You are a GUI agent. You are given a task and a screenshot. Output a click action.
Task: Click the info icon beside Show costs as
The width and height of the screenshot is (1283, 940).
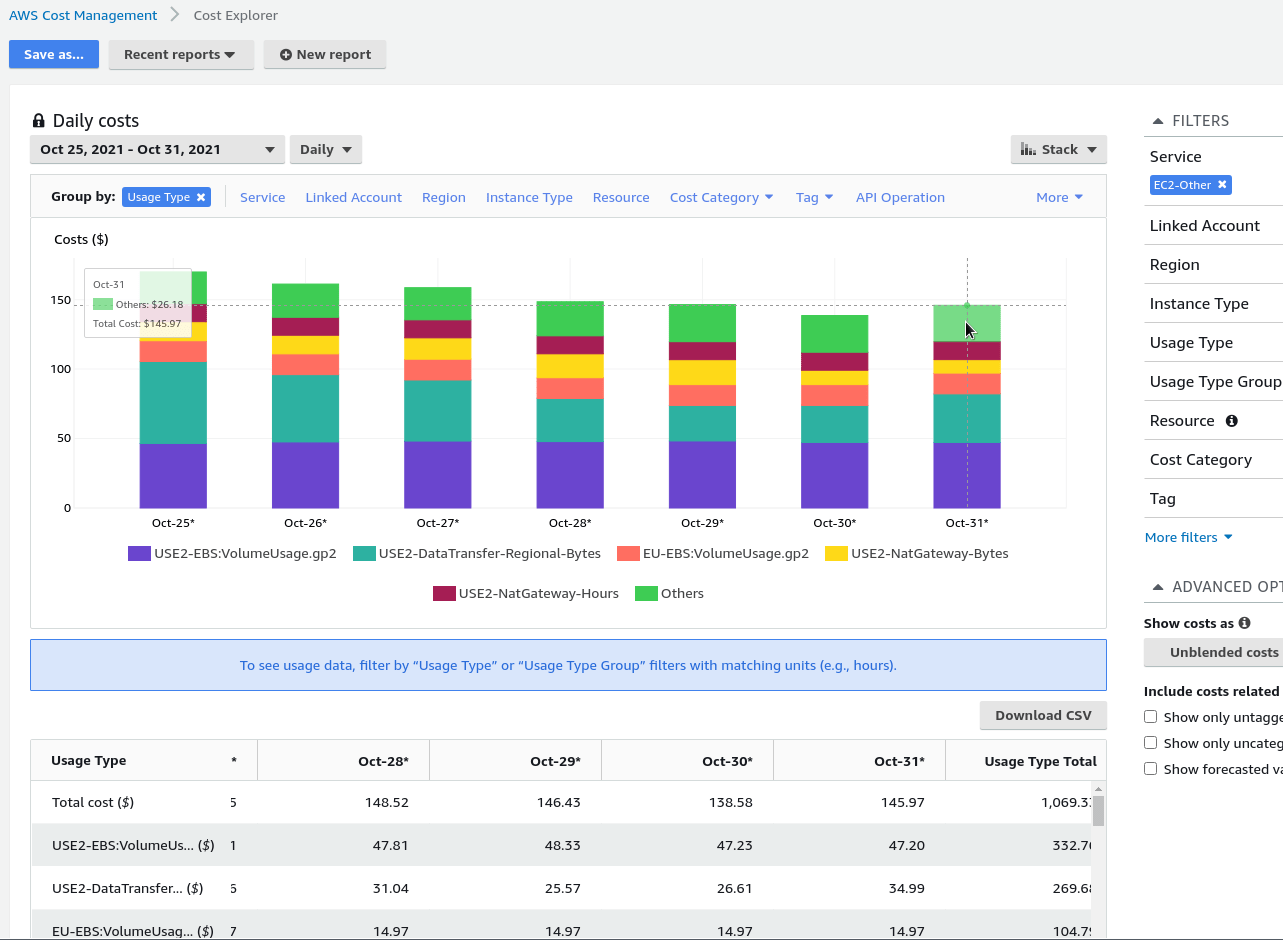point(1245,623)
